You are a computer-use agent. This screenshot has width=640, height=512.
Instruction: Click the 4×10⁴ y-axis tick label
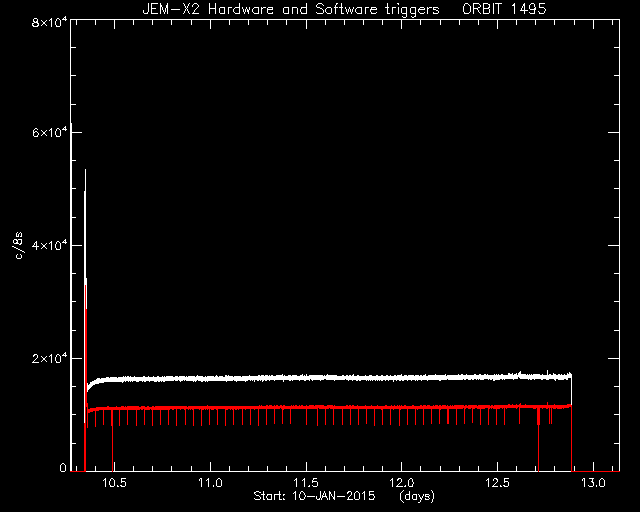[49, 245]
